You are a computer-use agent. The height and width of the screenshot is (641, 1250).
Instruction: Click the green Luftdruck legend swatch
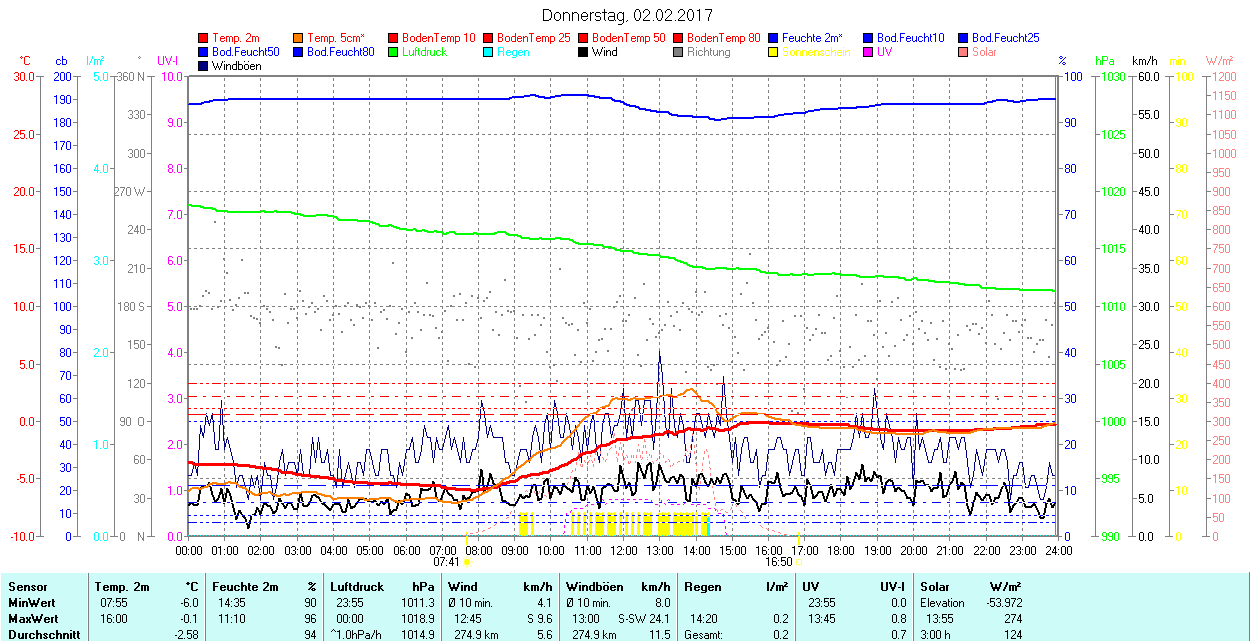(394, 52)
